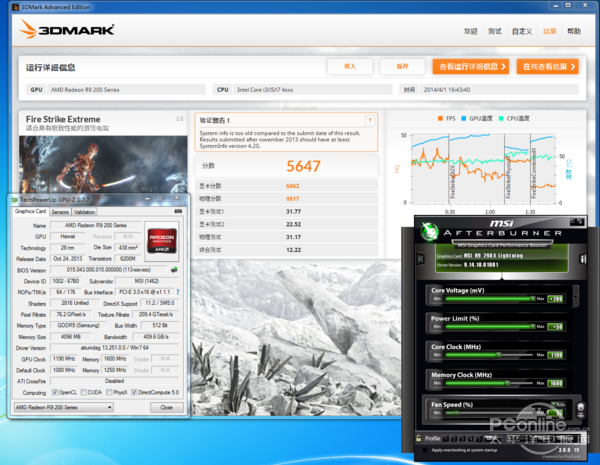The width and height of the screenshot is (600, 465).
Task: Click the Core Voltage value field +200
Action: (556, 299)
